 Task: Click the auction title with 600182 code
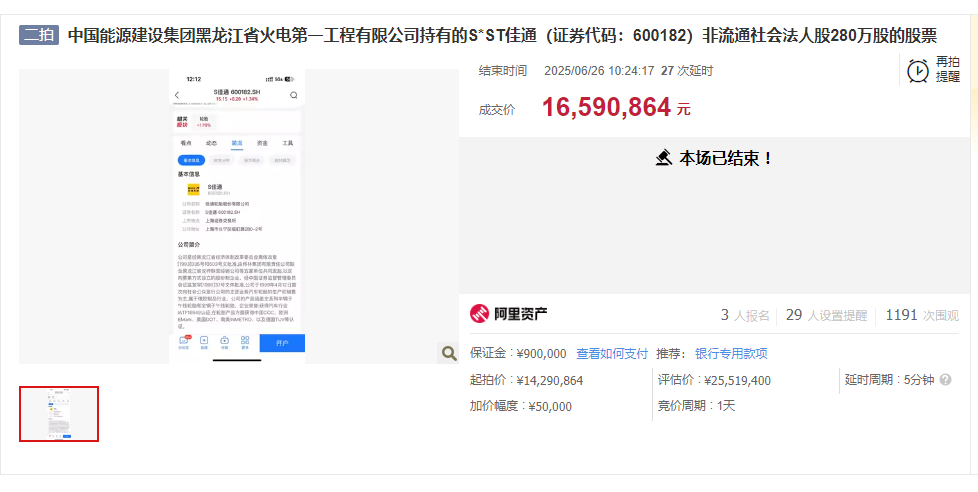502,36
